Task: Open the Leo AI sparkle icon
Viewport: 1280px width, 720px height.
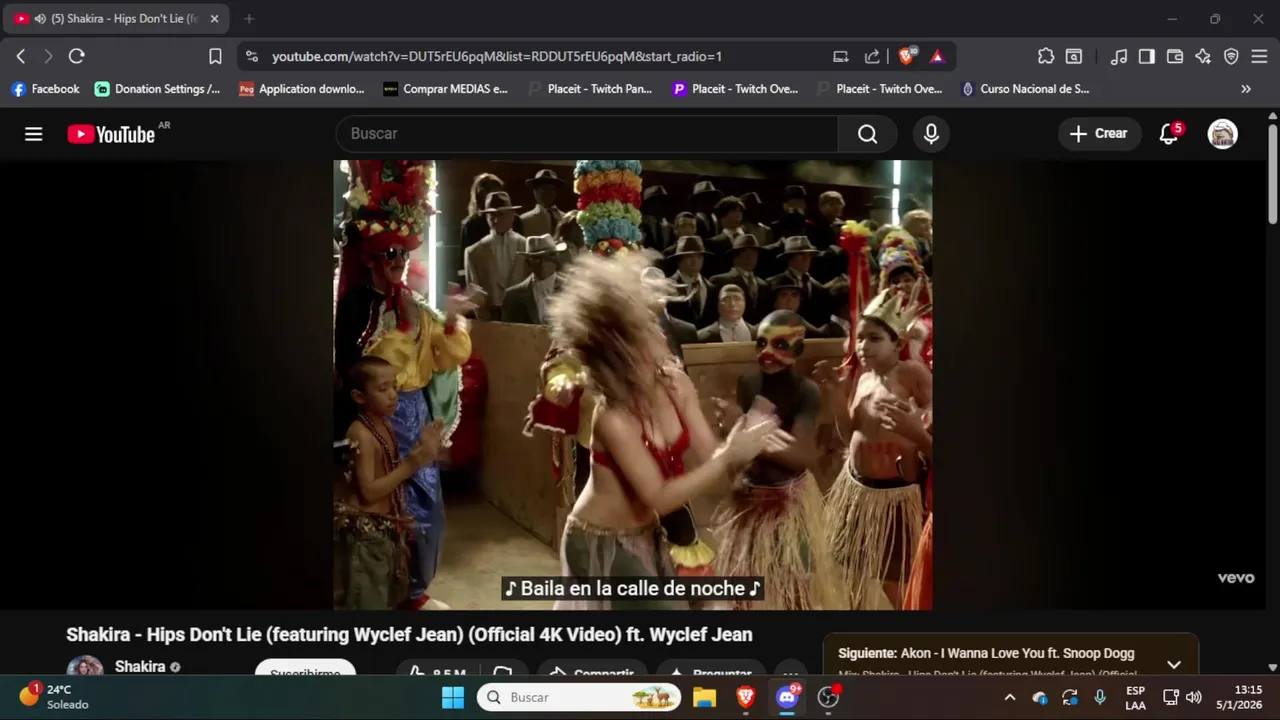Action: point(1203,57)
